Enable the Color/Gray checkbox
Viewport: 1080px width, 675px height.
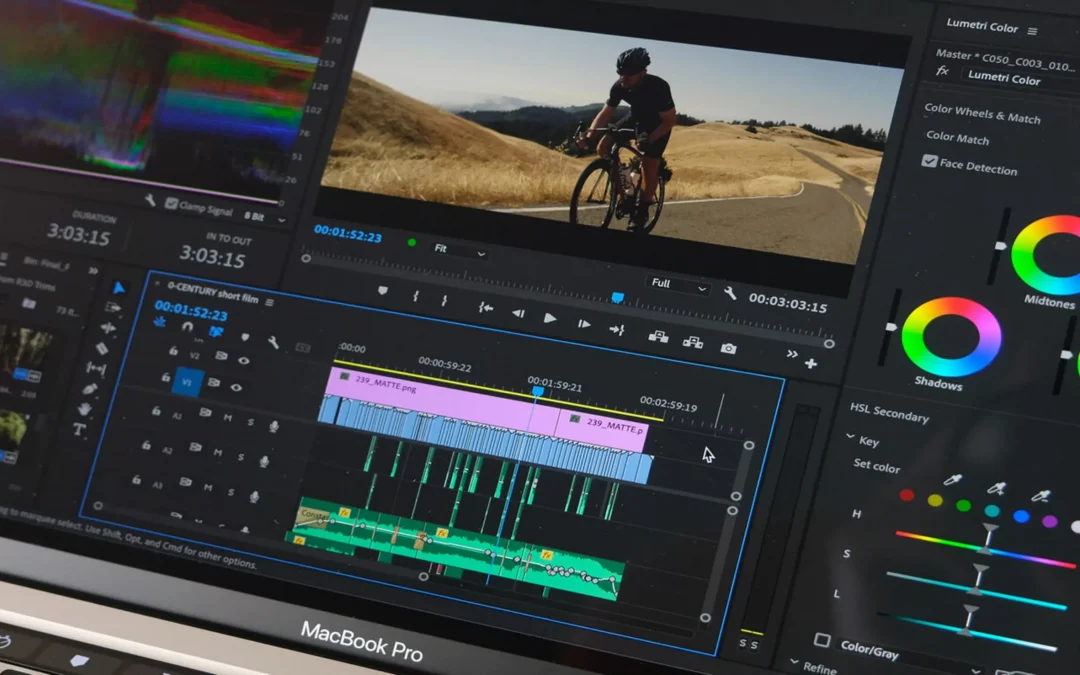[821, 640]
